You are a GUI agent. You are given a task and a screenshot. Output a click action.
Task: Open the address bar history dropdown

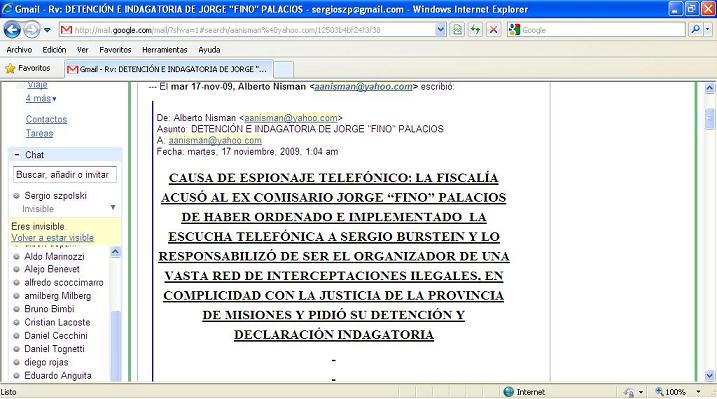440,30
